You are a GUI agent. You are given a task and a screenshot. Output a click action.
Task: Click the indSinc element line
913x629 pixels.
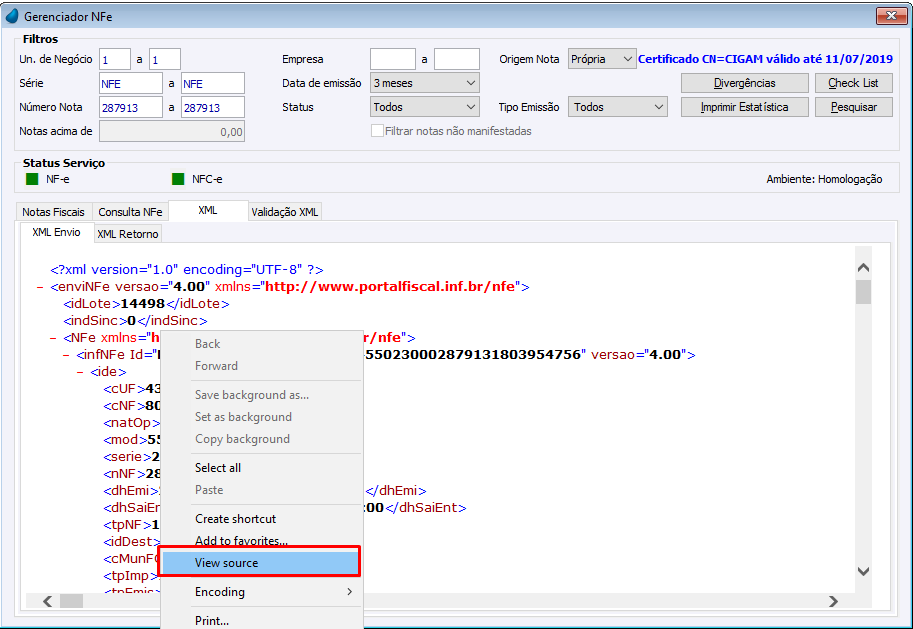(x=135, y=321)
